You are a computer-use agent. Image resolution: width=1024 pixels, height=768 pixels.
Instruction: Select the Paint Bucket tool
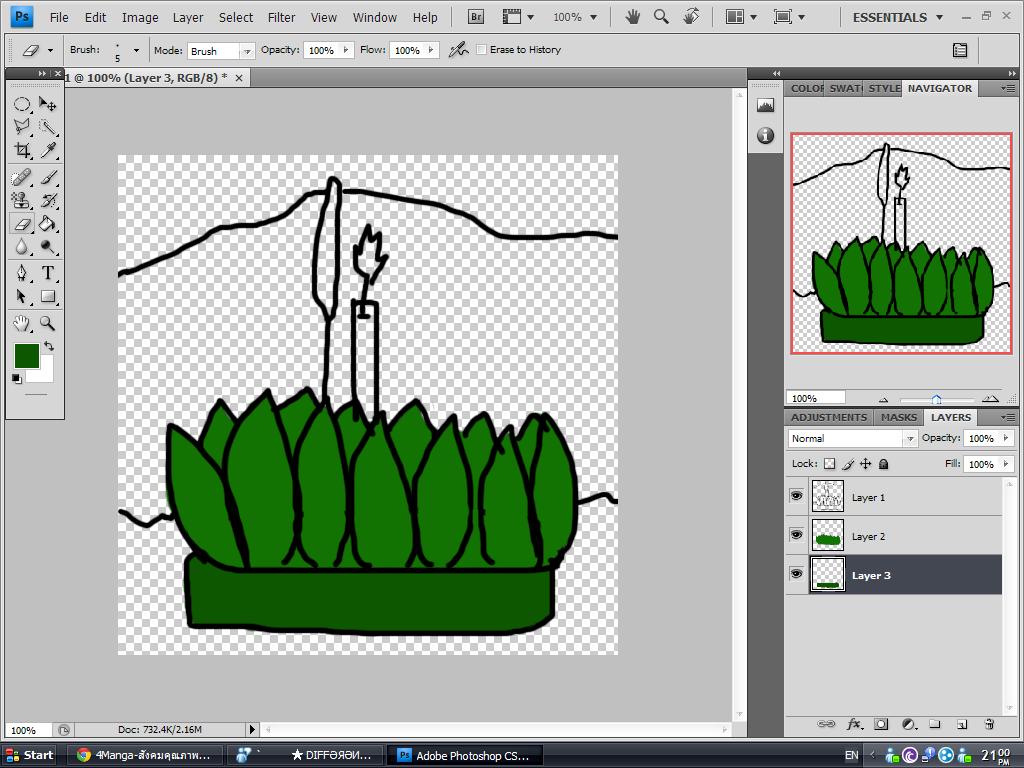[47, 224]
